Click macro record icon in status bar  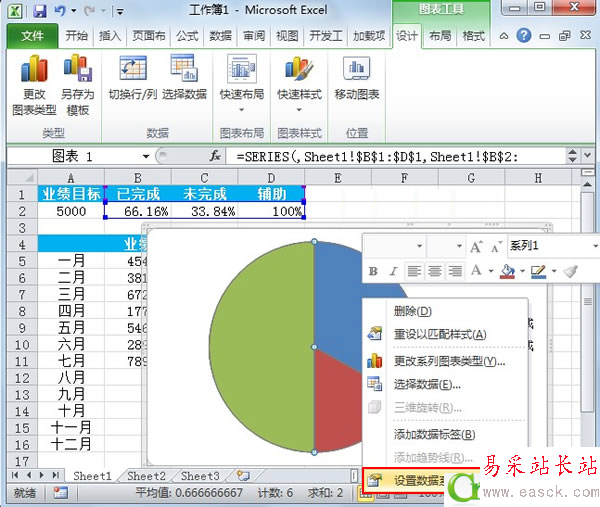coord(60,492)
